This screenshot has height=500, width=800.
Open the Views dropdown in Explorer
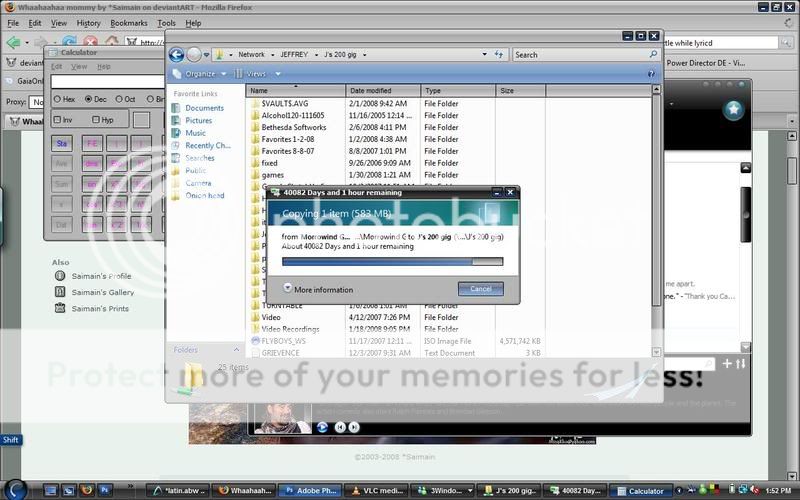click(256, 73)
